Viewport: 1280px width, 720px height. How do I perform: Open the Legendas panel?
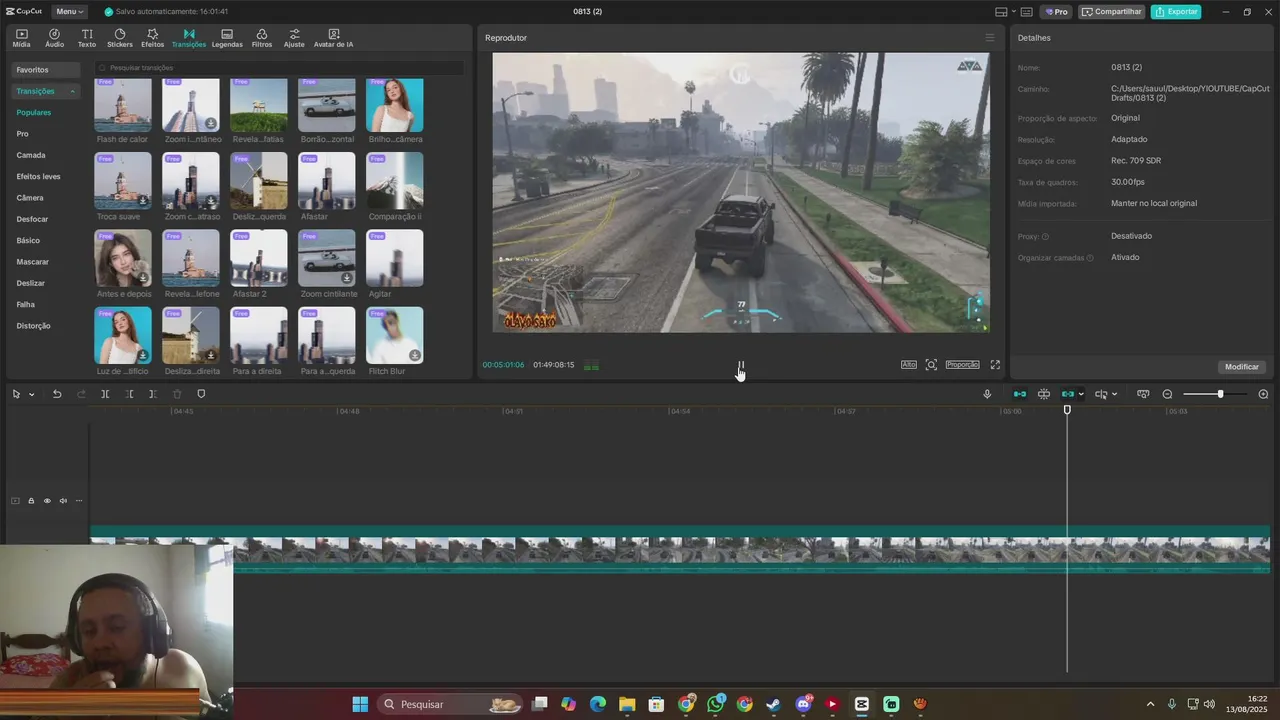(227, 38)
